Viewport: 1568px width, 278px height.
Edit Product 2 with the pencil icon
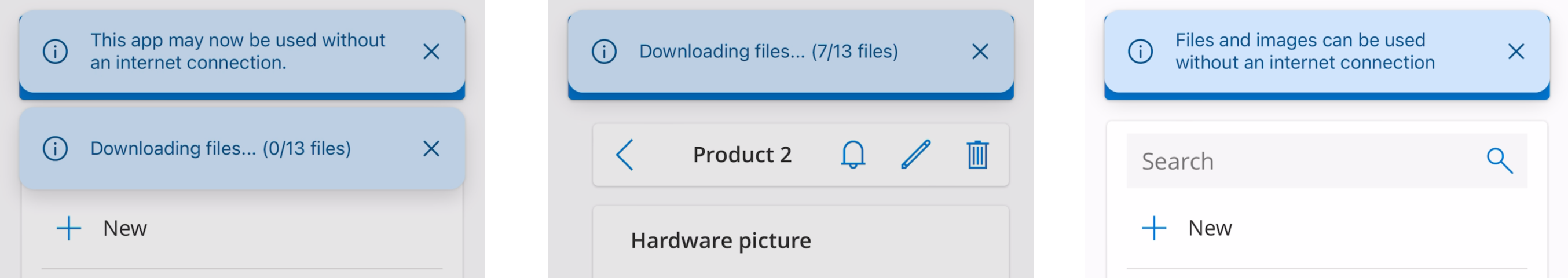click(915, 155)
